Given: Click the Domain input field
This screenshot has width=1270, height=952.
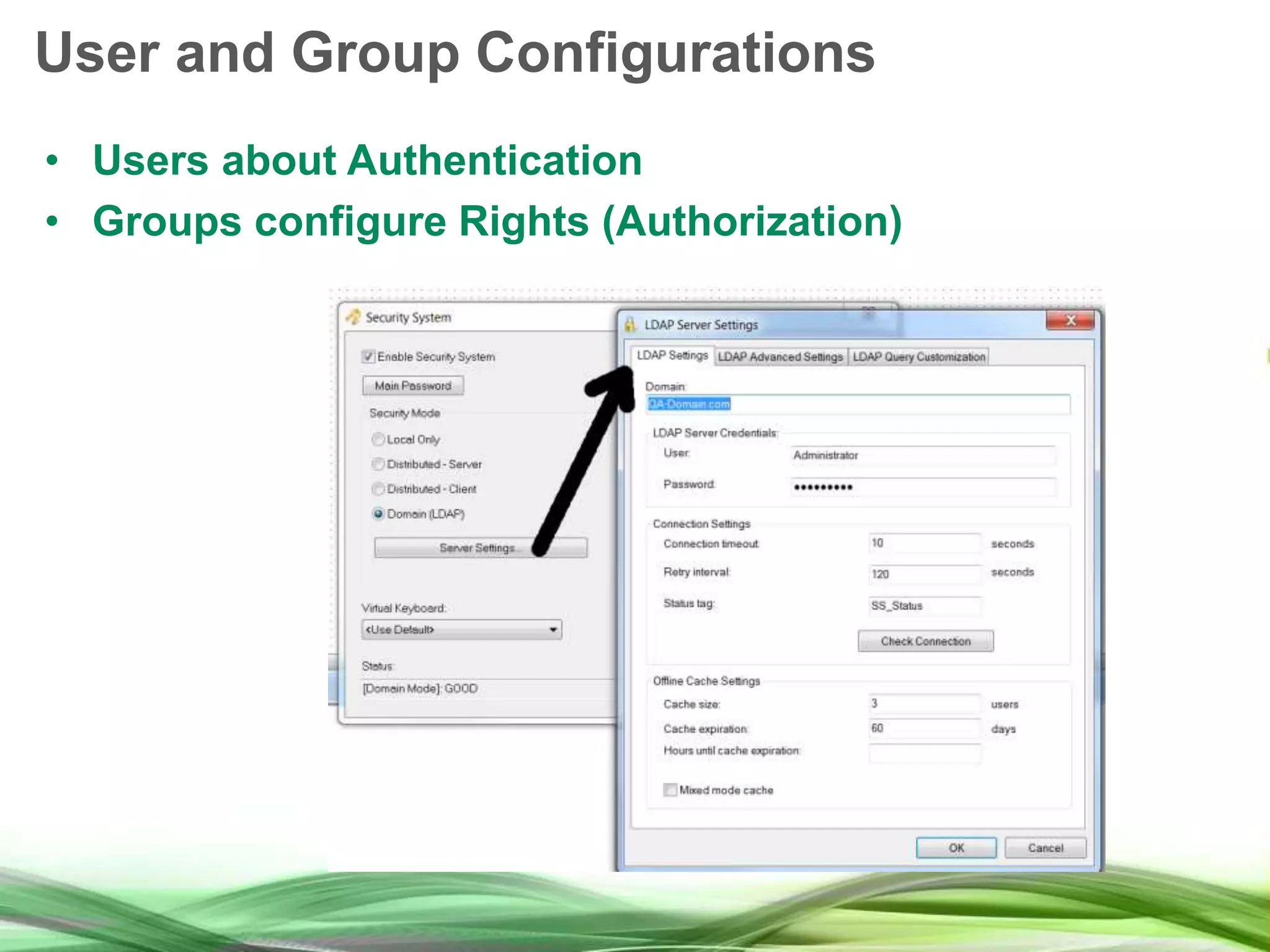Looking at the screenshot, I should point(858,404).
